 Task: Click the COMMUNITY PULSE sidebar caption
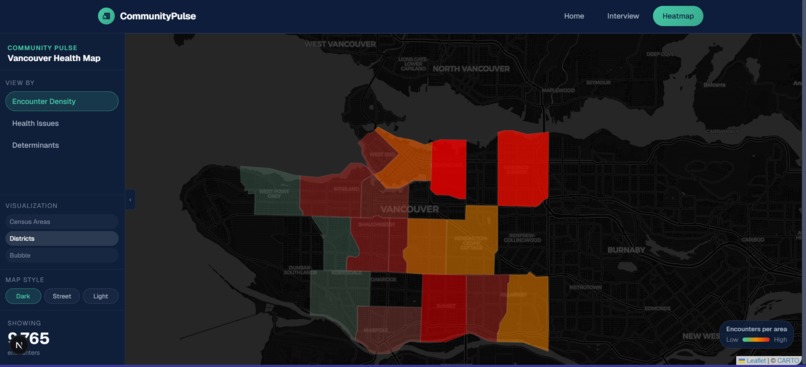click(42, 48)
